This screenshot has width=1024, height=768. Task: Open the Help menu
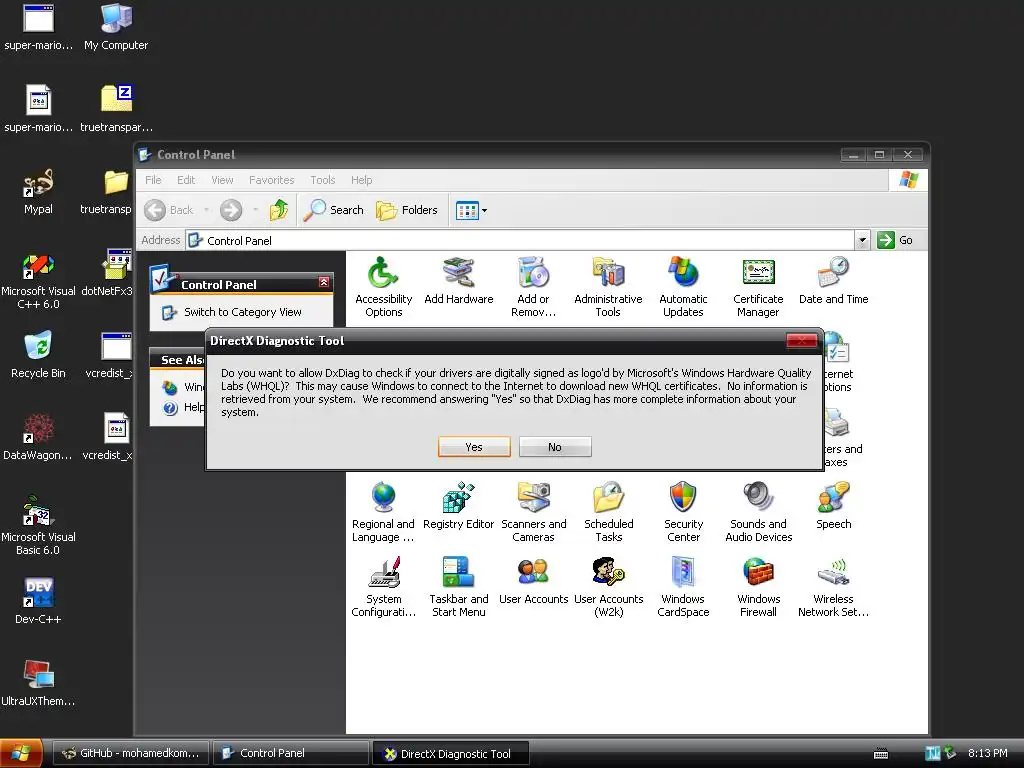coord(361,180)
